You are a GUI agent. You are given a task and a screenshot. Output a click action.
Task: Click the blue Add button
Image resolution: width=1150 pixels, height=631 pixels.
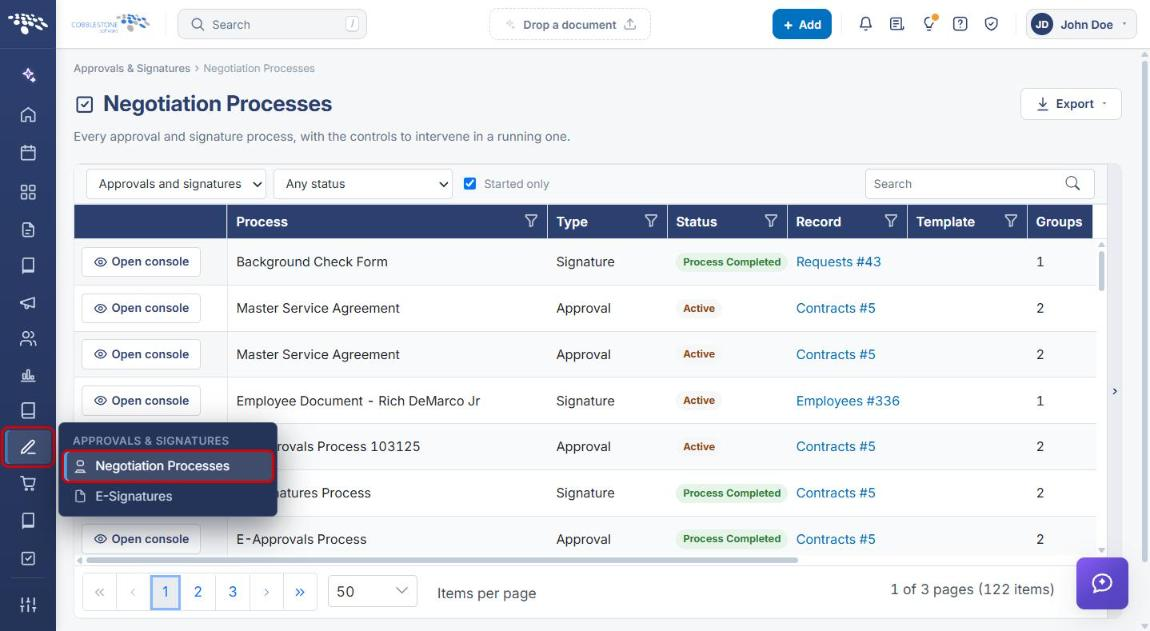coord(802,24)
